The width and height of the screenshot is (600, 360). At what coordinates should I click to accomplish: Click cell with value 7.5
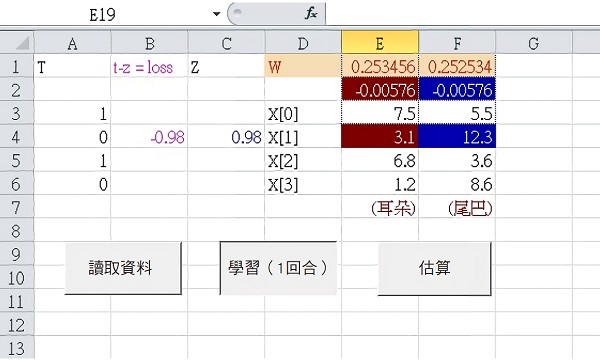pyautogui.click(x=380, y=113)
